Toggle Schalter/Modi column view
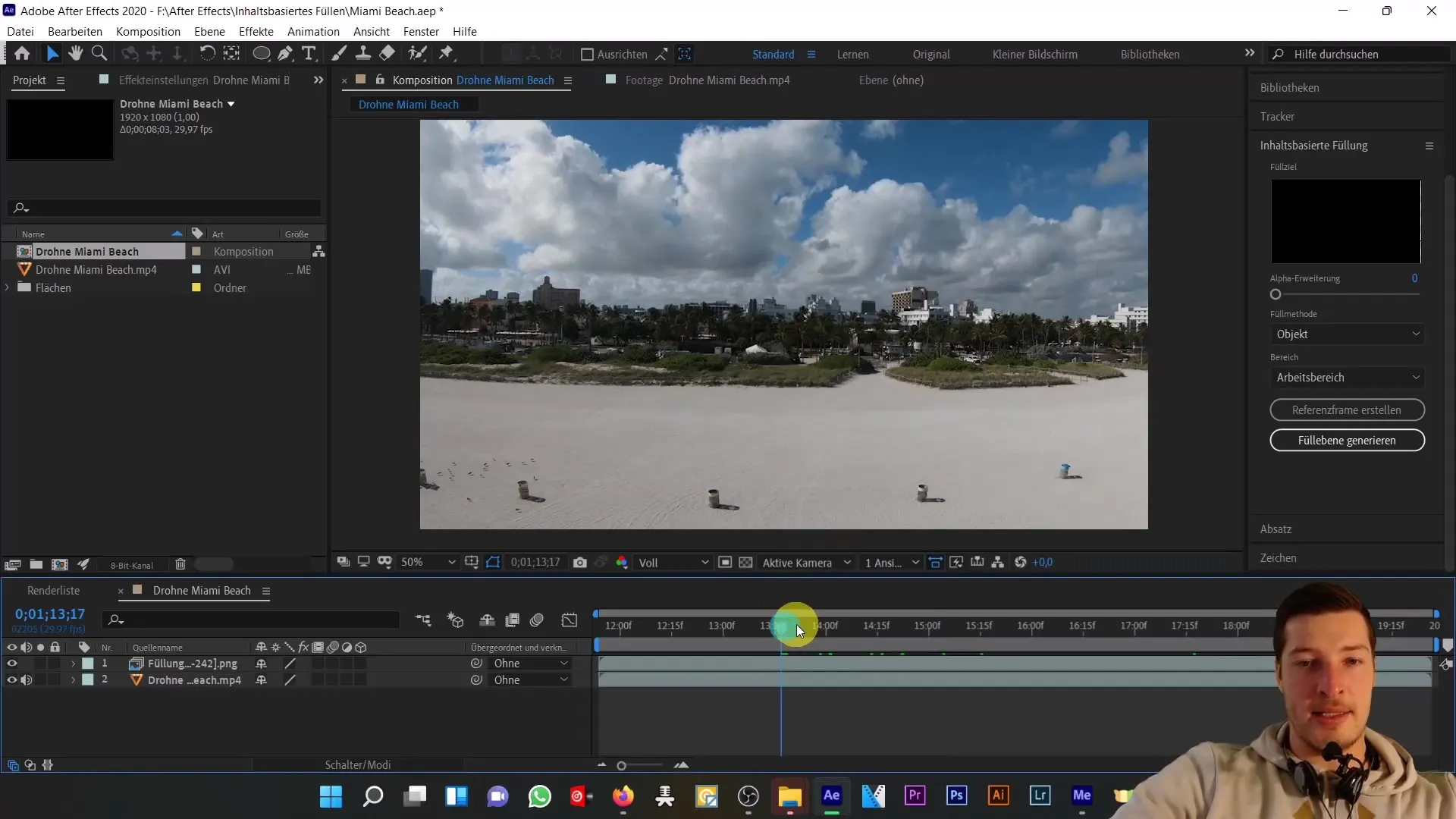The image size is (1456, 819). click(x=358, y=765)
